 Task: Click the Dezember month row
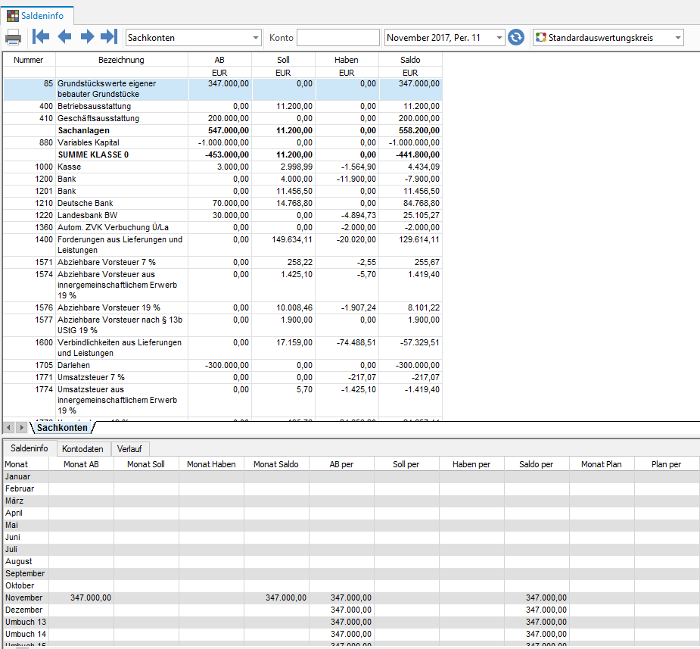[351, 610]
